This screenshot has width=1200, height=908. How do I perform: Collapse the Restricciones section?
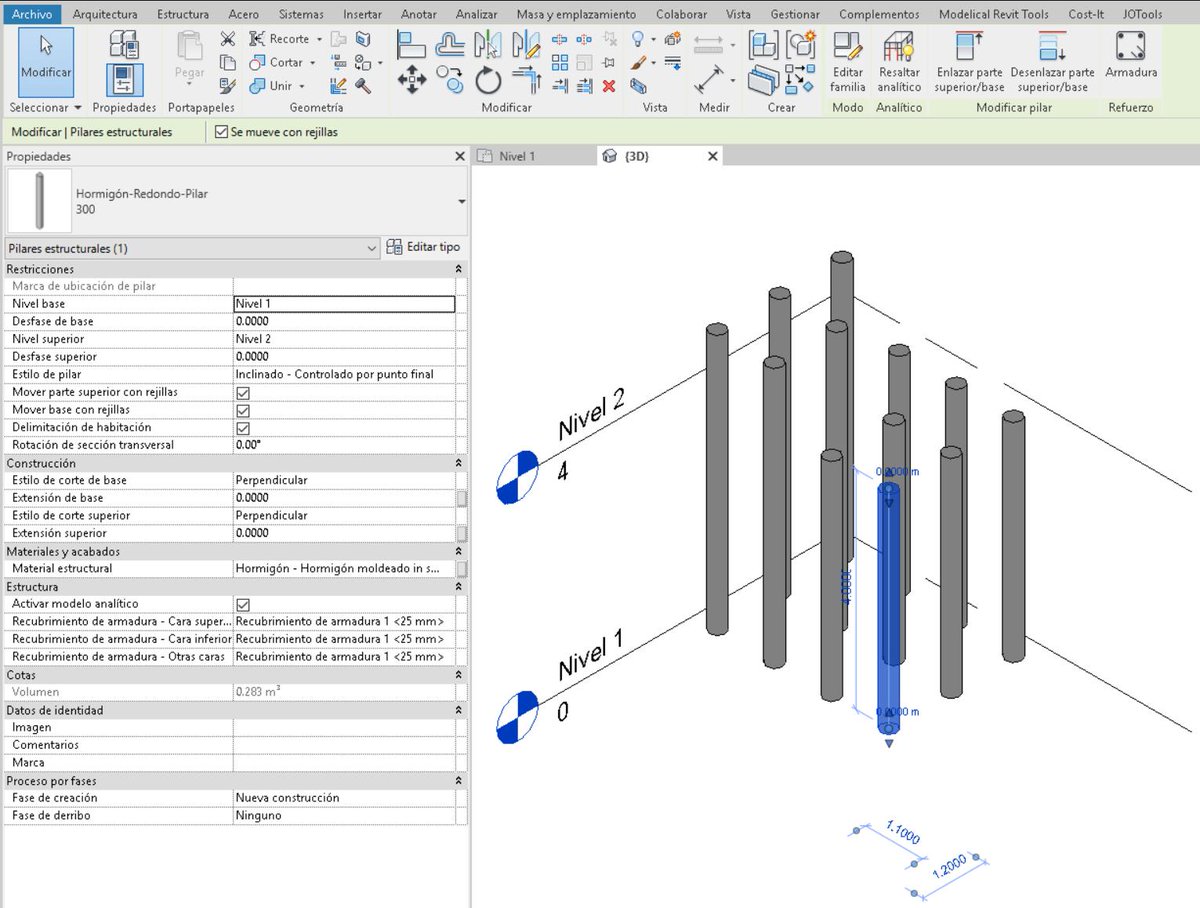(458, 270)
